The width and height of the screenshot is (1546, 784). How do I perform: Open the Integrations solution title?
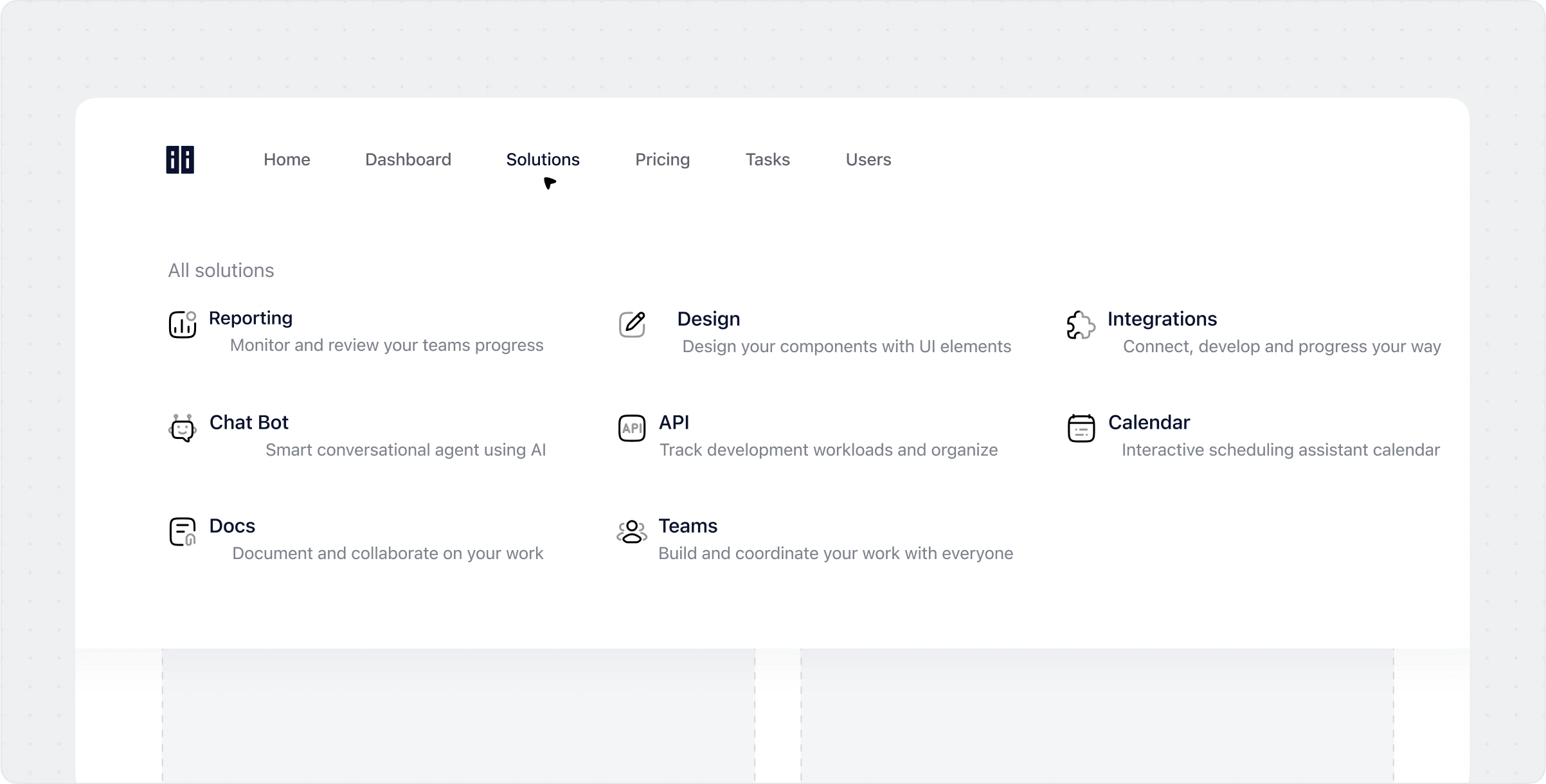[1162, 319]
